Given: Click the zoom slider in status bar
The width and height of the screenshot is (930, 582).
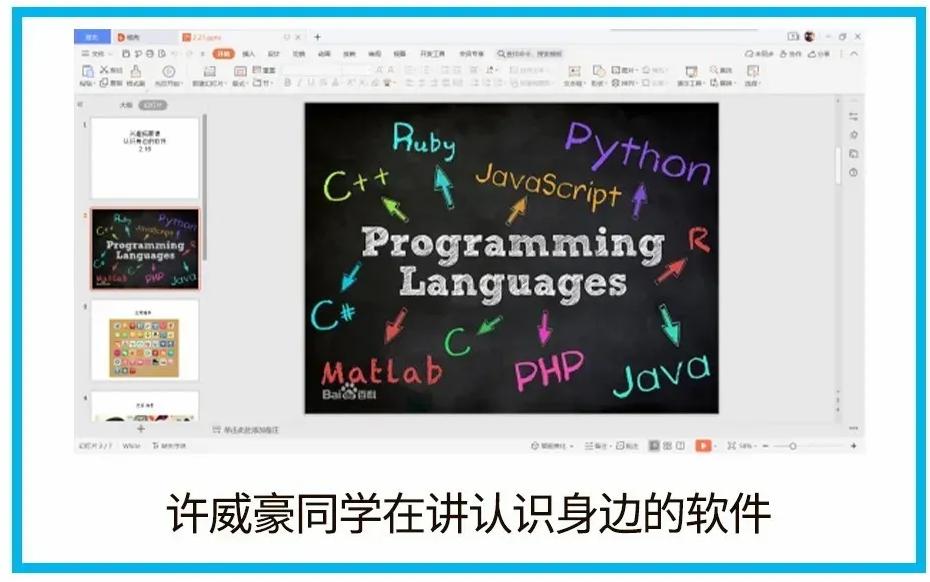Looking at the screenshot, I should point(792,446).
